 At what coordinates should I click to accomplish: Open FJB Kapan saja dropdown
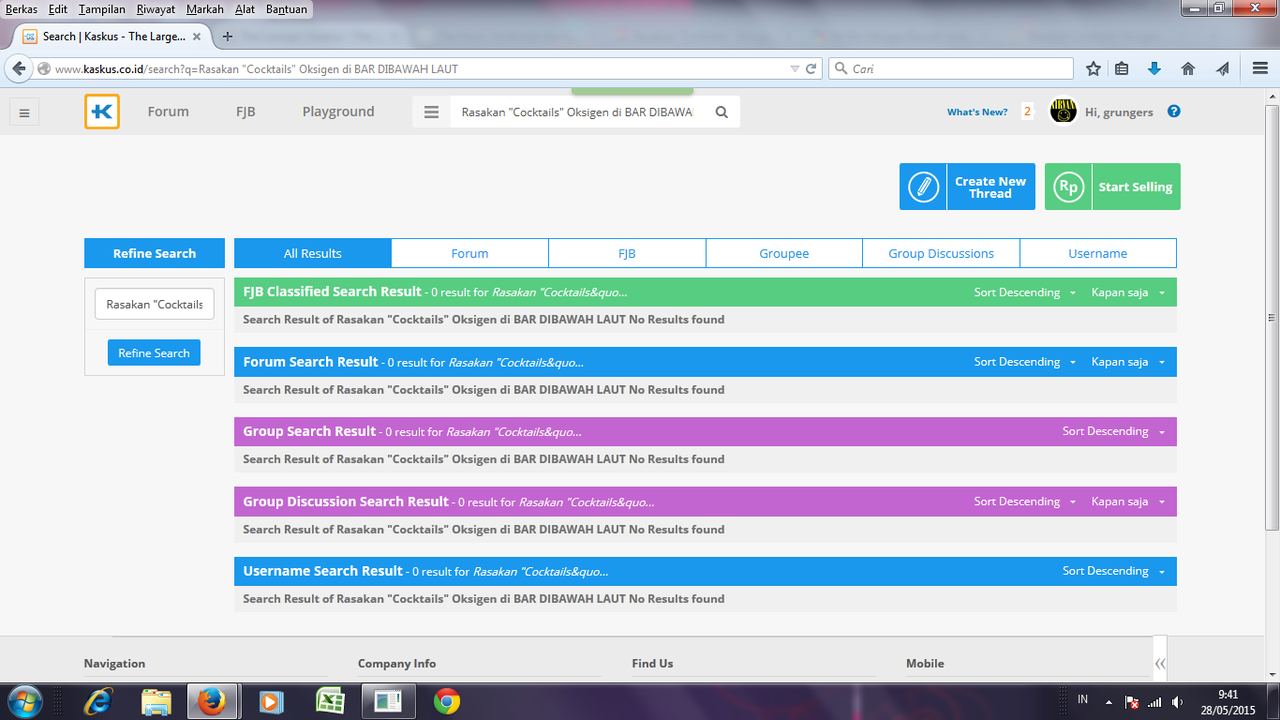(x=1128, y=292)
